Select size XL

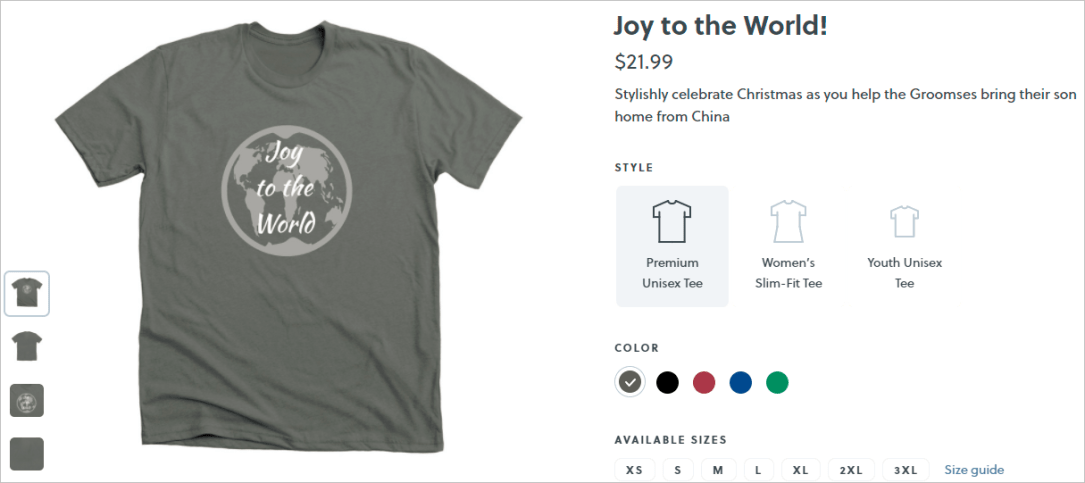[x=800, y=470]
